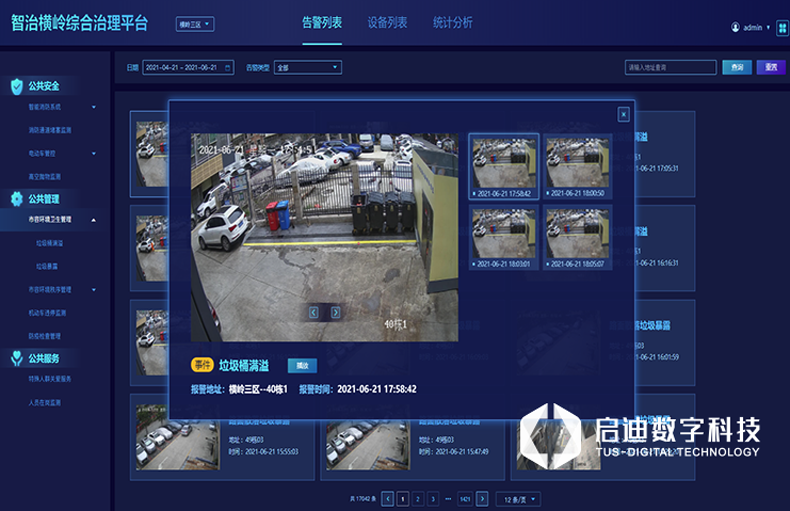Screen dimensions: 790x511
Task: Click the 查询 search button
Action: [737, 67]
